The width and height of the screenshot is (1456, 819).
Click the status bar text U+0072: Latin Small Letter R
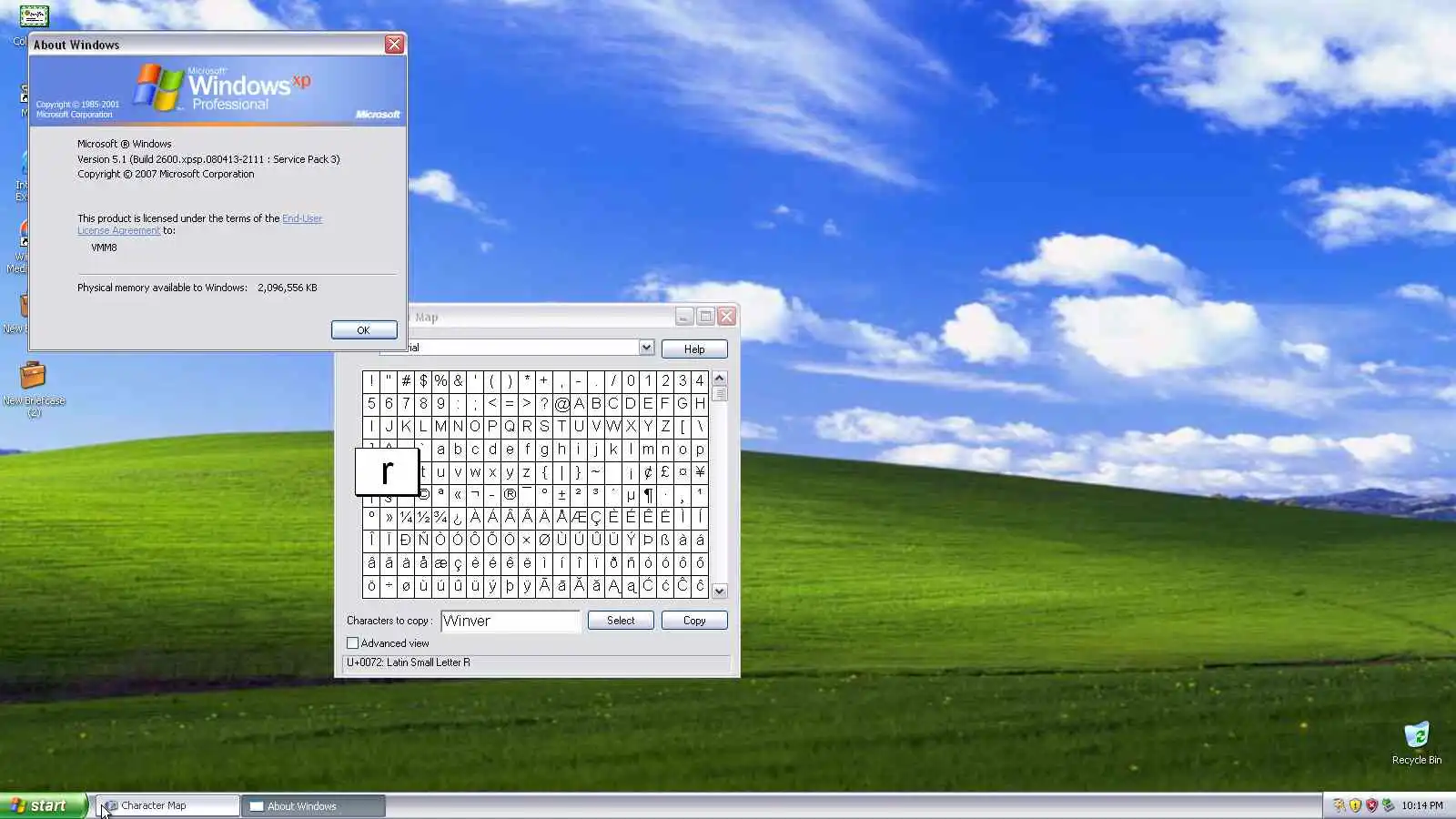(x=409, y=662)
